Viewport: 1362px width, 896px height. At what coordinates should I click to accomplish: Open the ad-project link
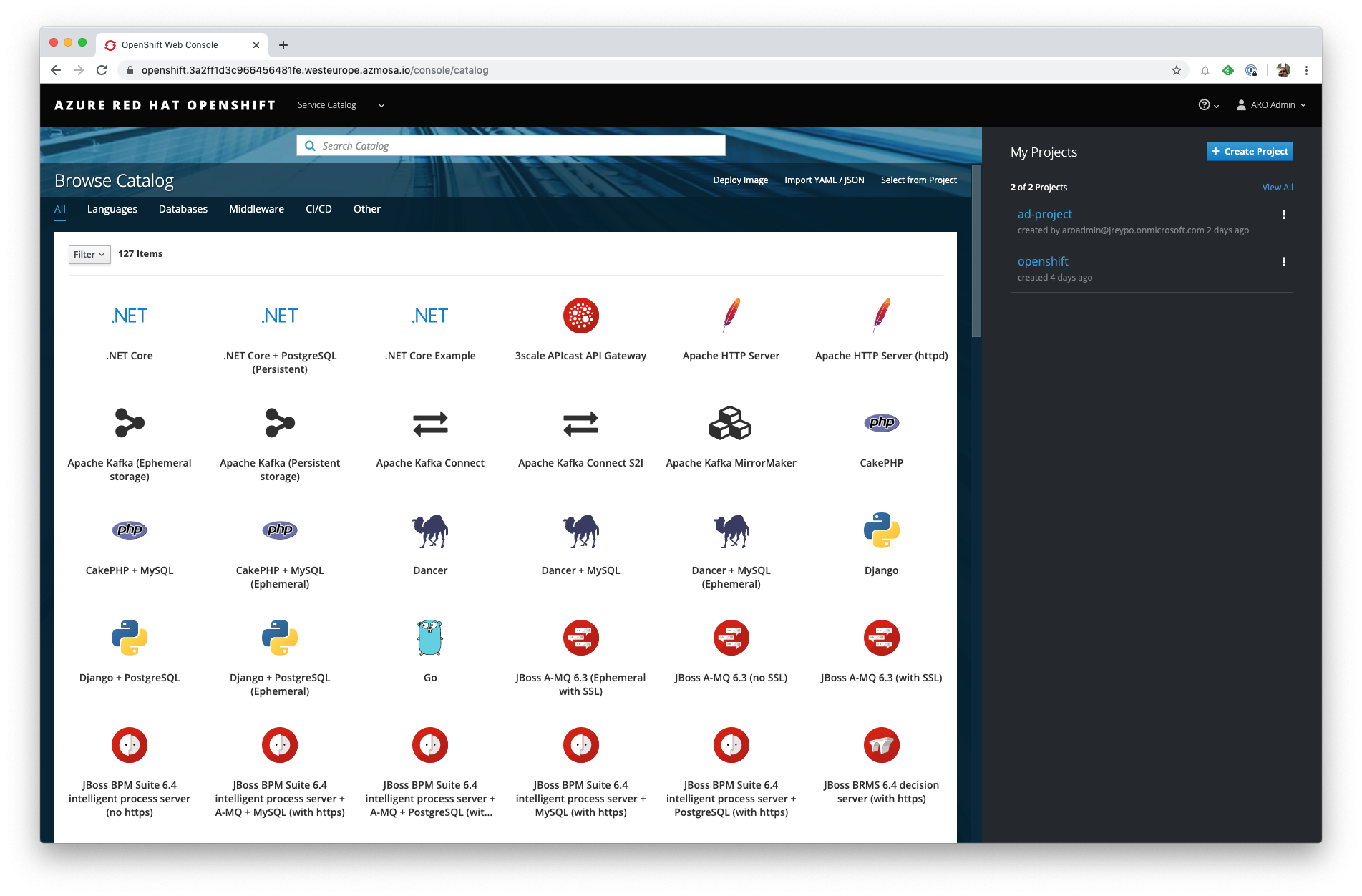(x=1044, y=214)
